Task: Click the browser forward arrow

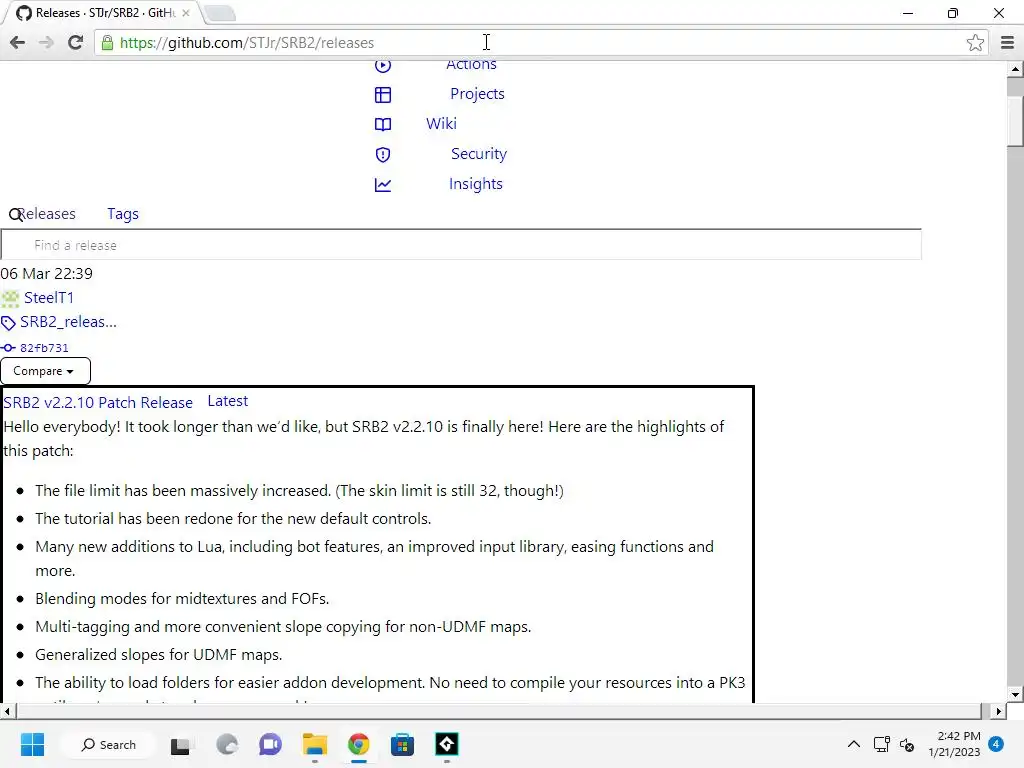Action: pos(46,42)
